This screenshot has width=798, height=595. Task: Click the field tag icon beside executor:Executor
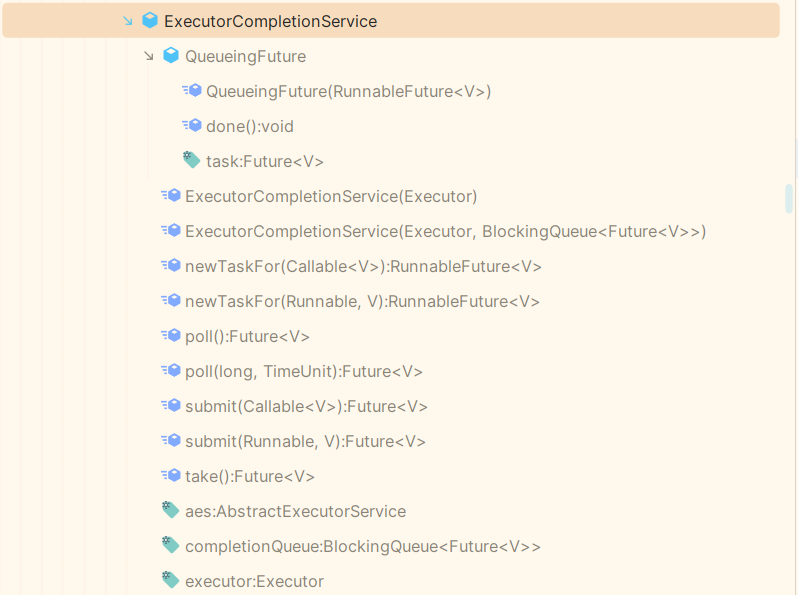point(171,581)
